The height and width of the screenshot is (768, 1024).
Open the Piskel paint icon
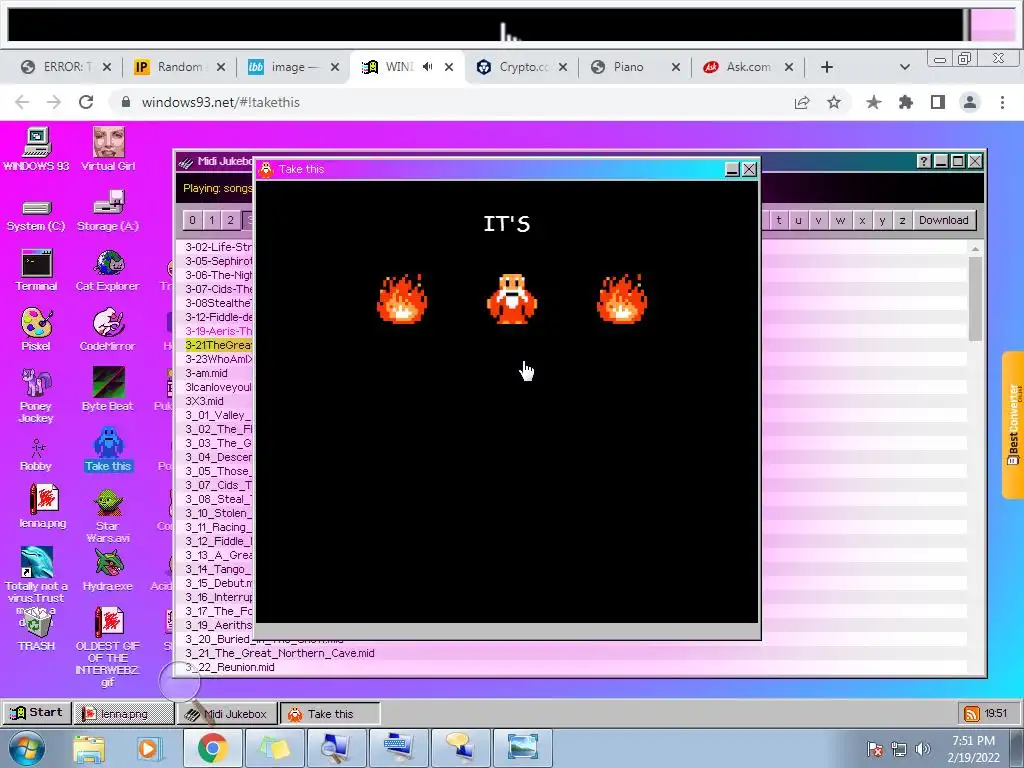(37, 330)
